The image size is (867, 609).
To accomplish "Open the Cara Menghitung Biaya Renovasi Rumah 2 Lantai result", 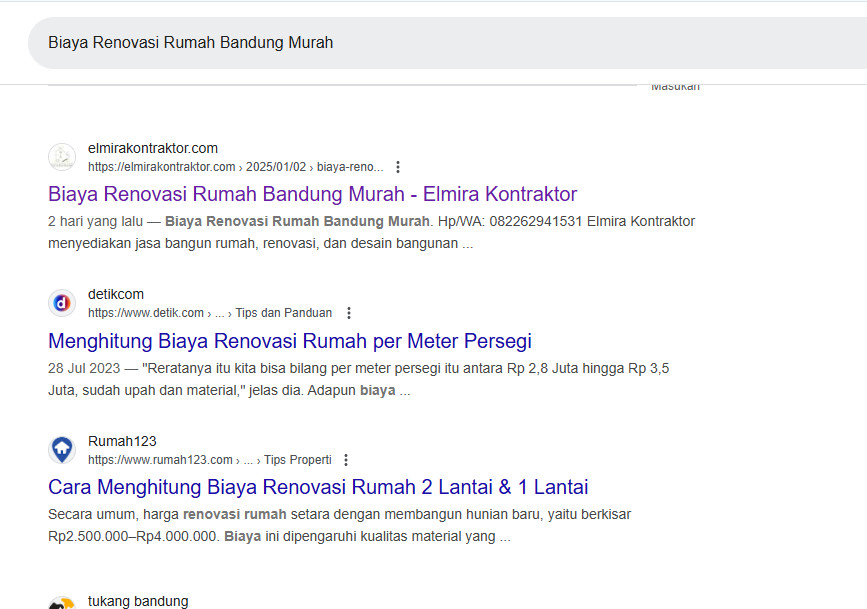I will 318,487.
